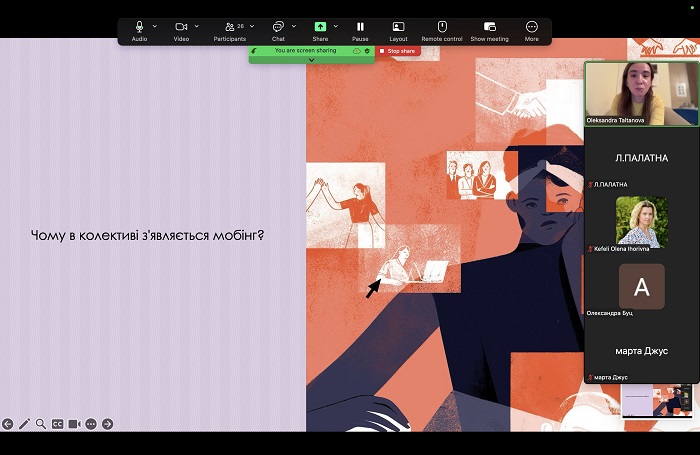Toggle closed captions CC on slideshow
Viewport: 700px width, 455px height.
tap(57, 424)
